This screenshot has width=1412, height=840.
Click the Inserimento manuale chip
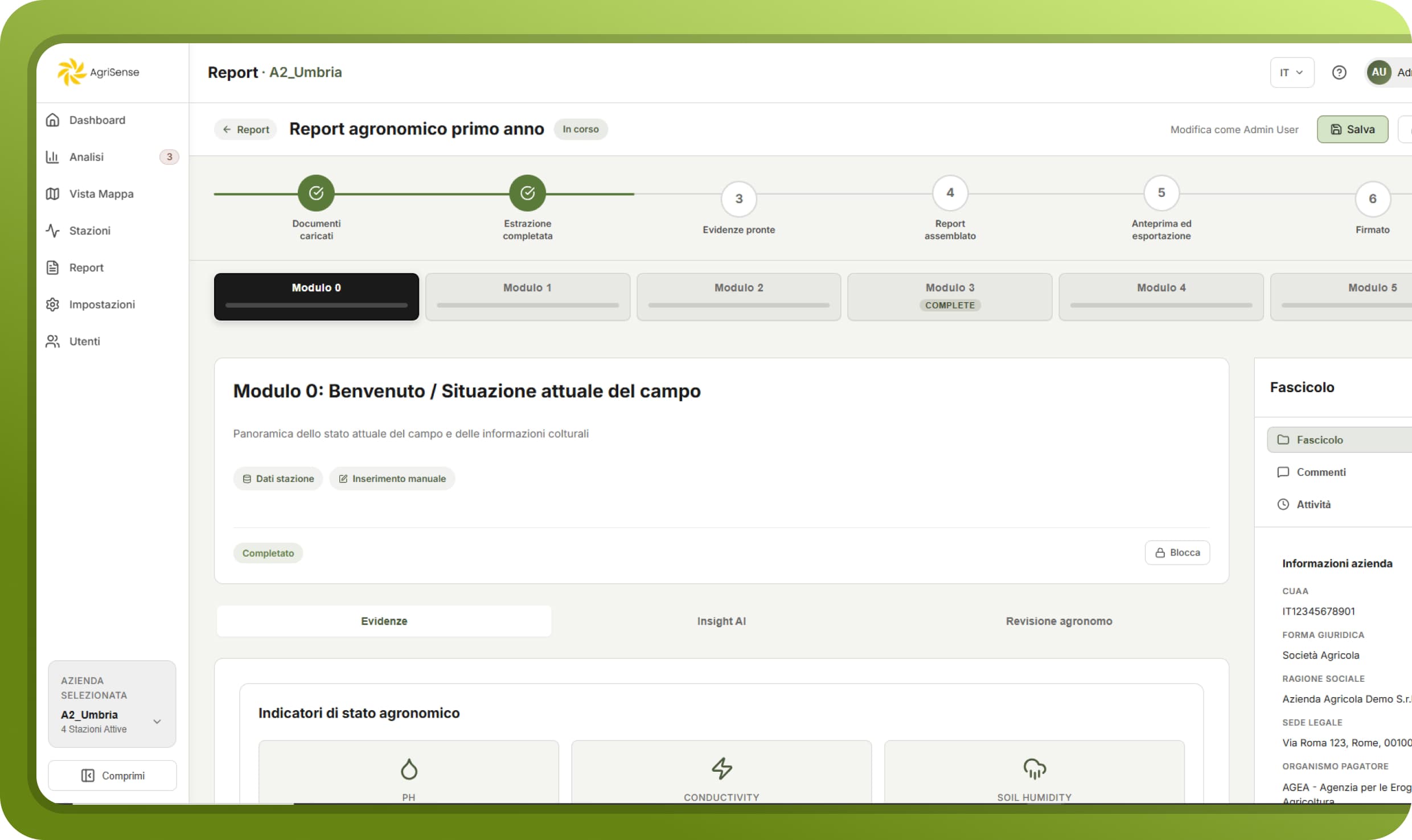coord(392,478)
